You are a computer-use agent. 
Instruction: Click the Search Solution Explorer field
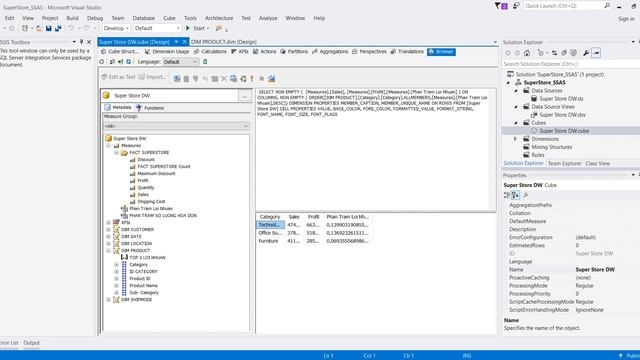pos(571,64)
